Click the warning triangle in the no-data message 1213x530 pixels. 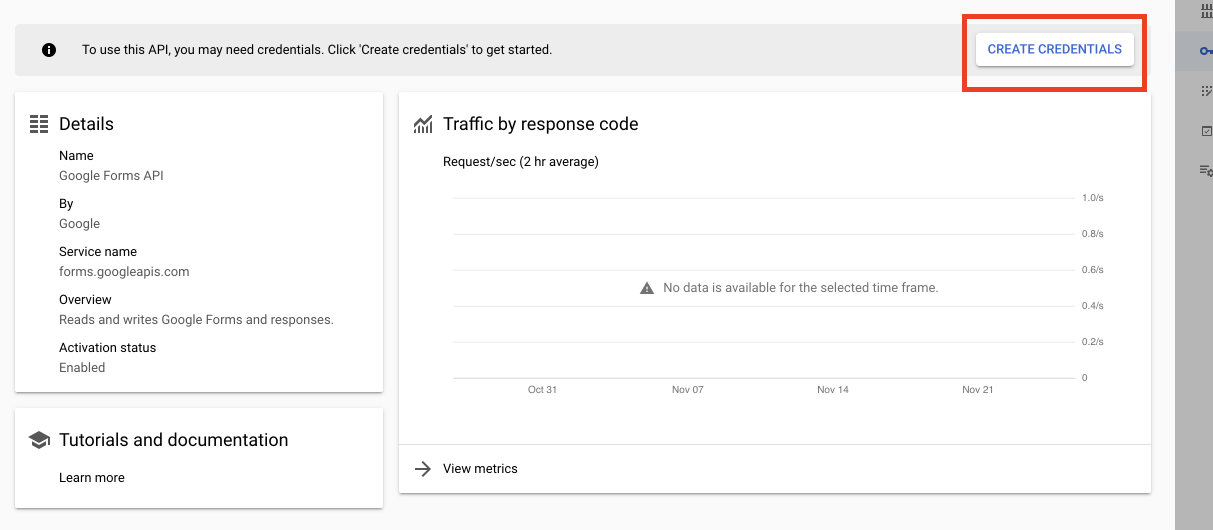click(647, 288)
